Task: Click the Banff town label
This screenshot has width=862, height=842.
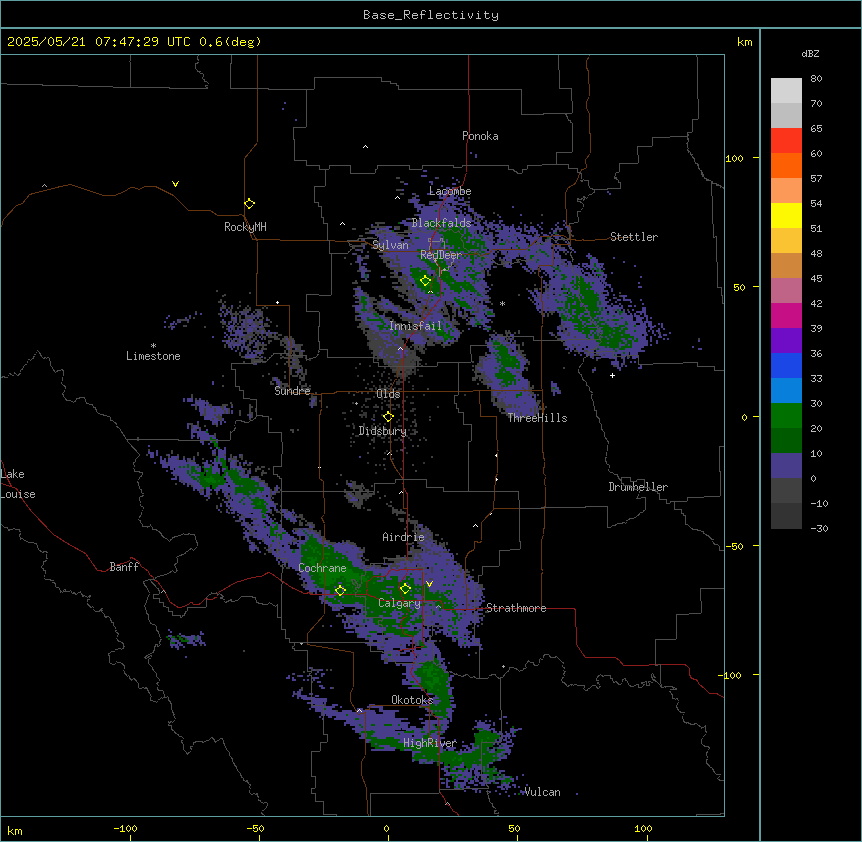Action: click(124, 567)
